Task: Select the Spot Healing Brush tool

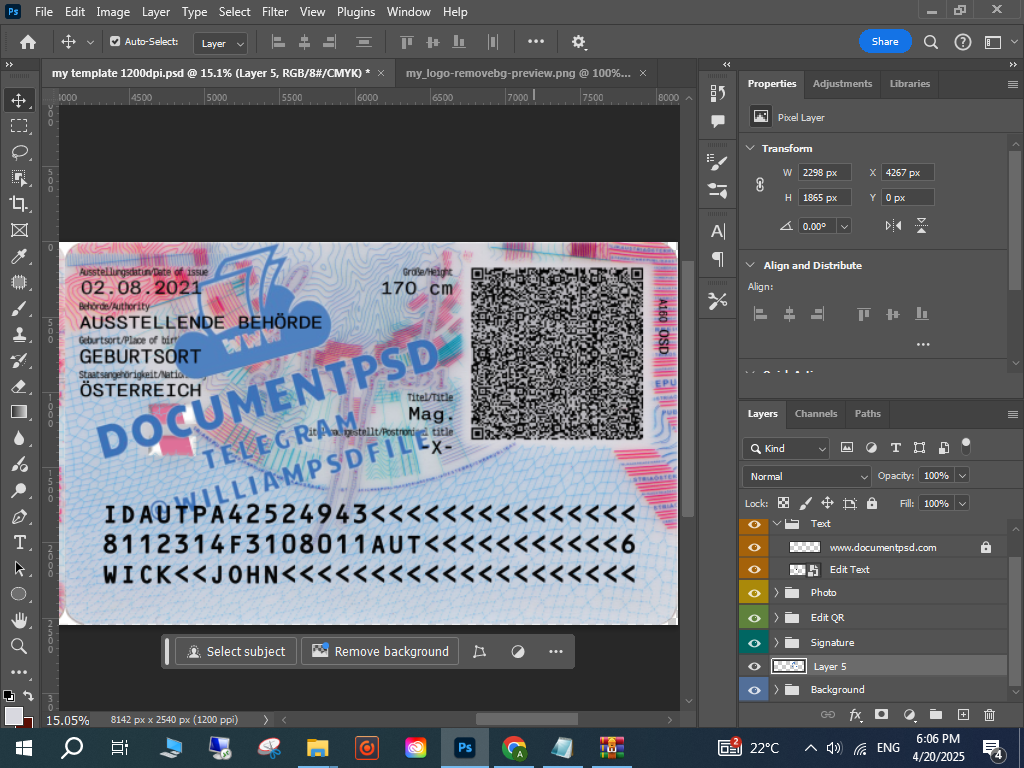Action: pos(19,282)
